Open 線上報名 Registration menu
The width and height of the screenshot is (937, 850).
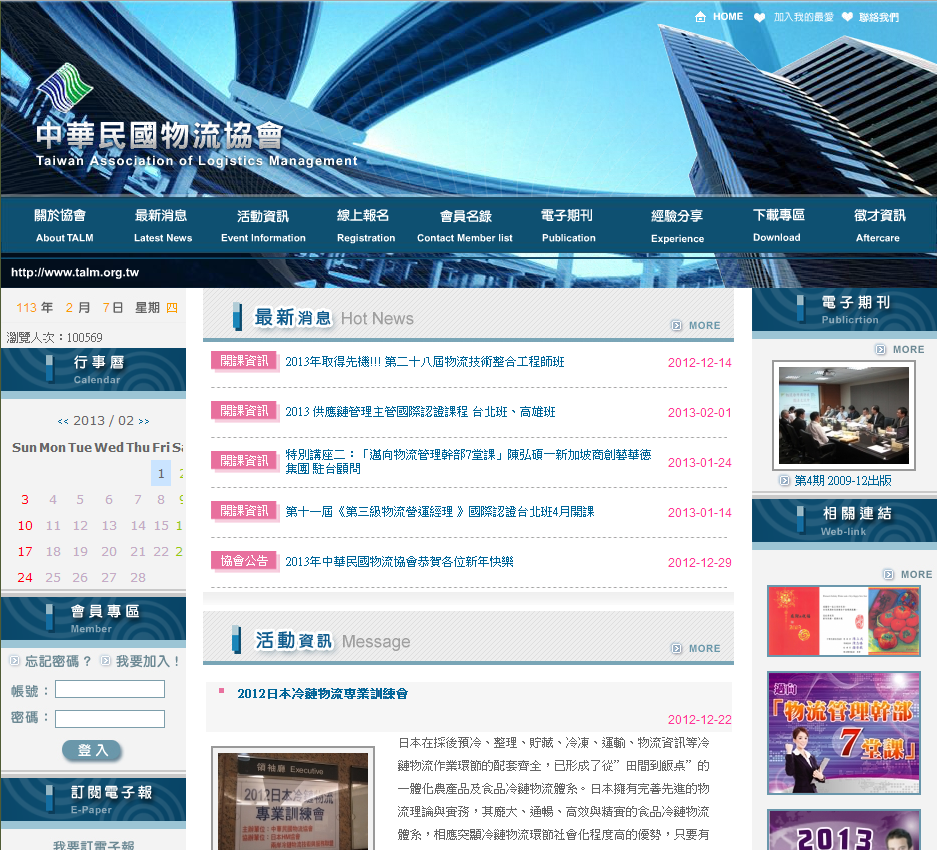click(366, 225)
